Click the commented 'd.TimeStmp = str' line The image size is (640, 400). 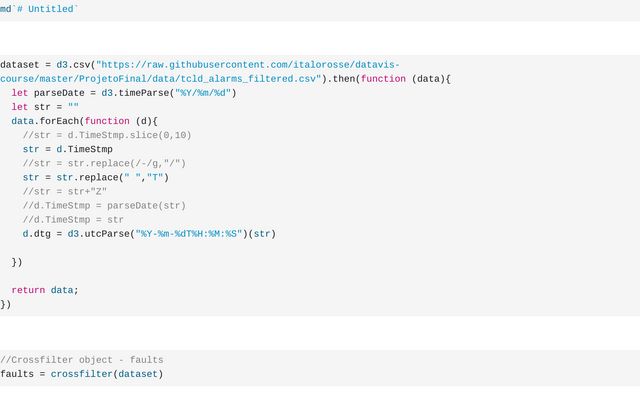click(x=73, y=220)
